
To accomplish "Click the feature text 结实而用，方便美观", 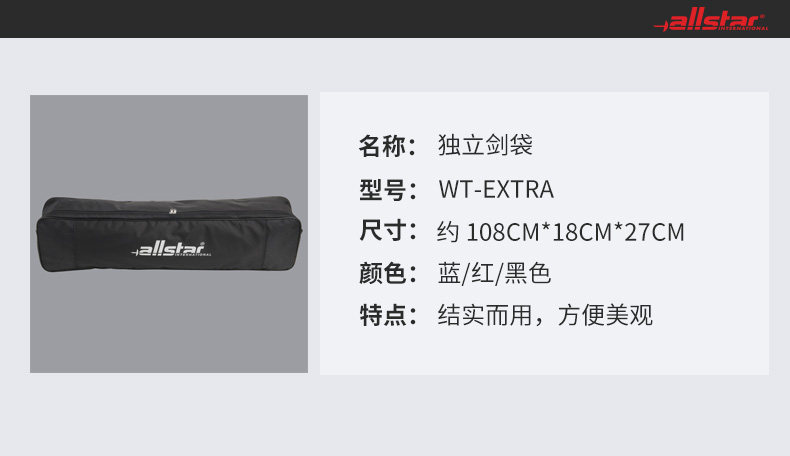I will 545,315.
